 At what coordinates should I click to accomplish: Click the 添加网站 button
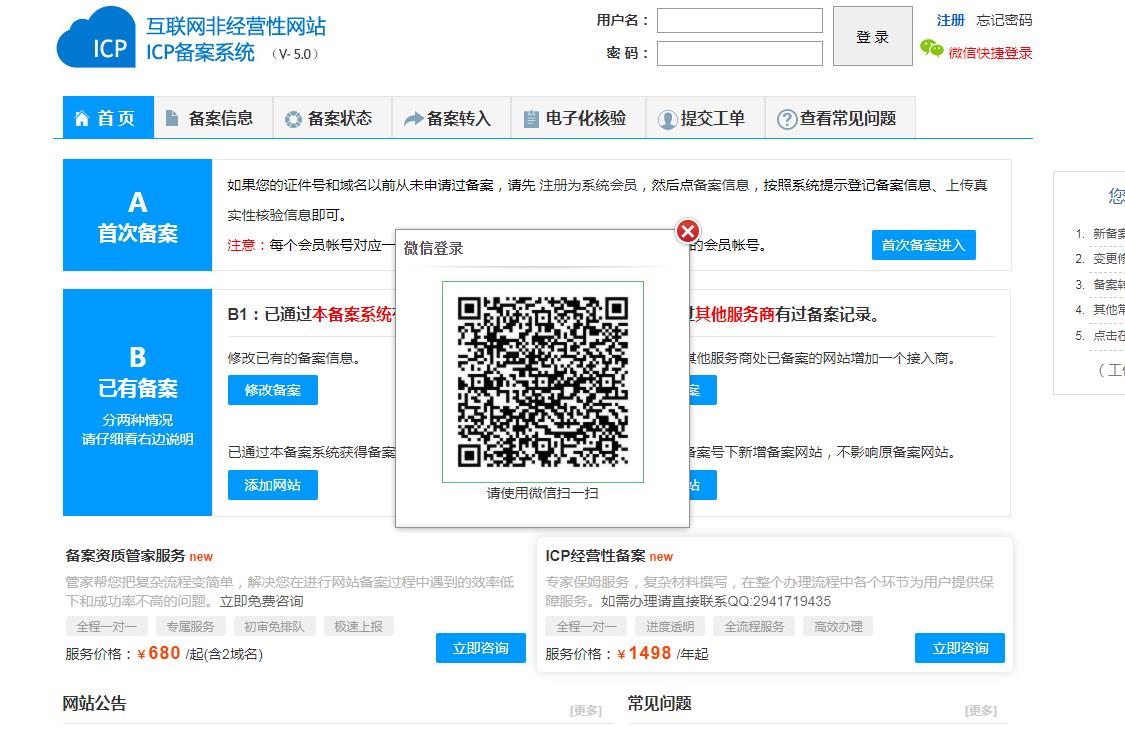coord(273,485)
